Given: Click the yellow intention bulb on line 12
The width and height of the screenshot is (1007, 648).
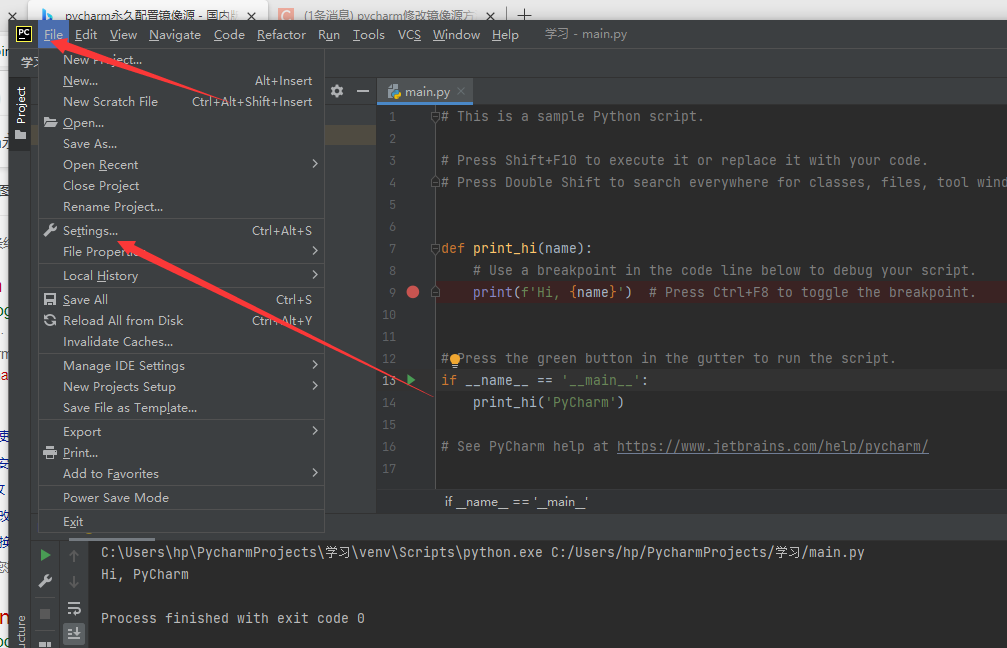Looking at the screenshot, I should pyautogui.click(x=454, y=359).
